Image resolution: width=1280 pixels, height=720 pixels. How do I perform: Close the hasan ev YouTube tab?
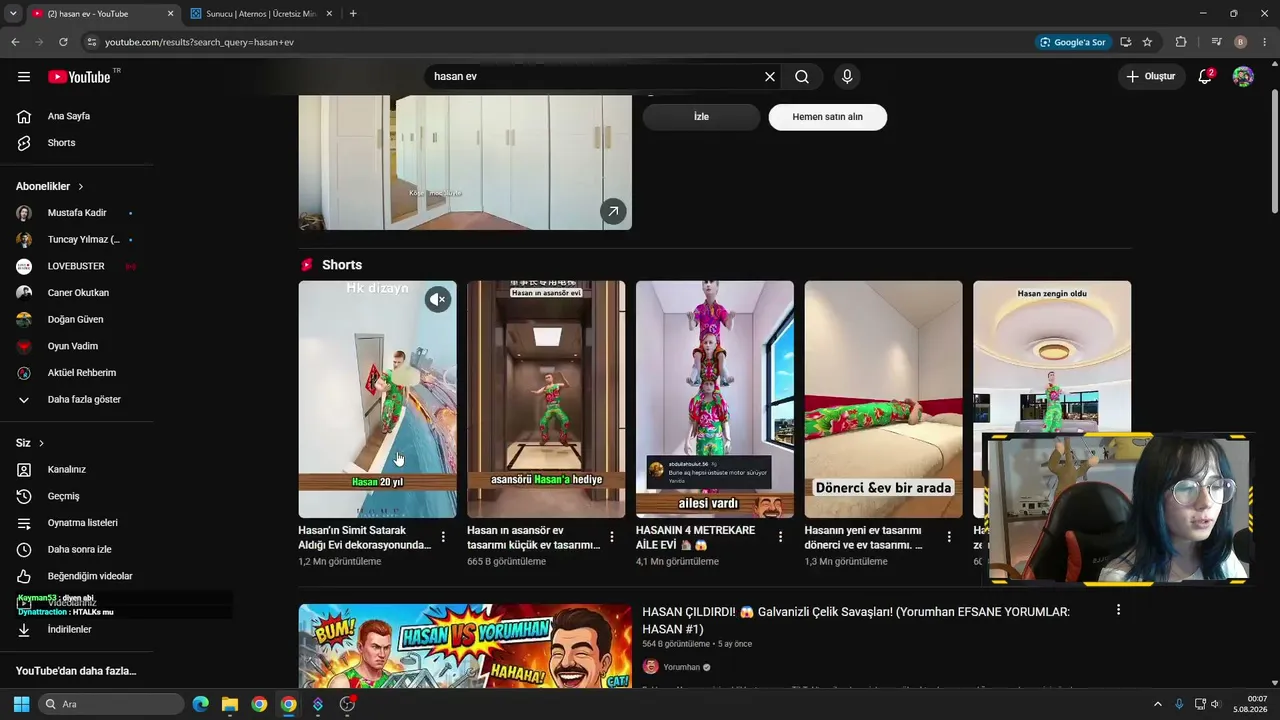(x=170, y=14)
